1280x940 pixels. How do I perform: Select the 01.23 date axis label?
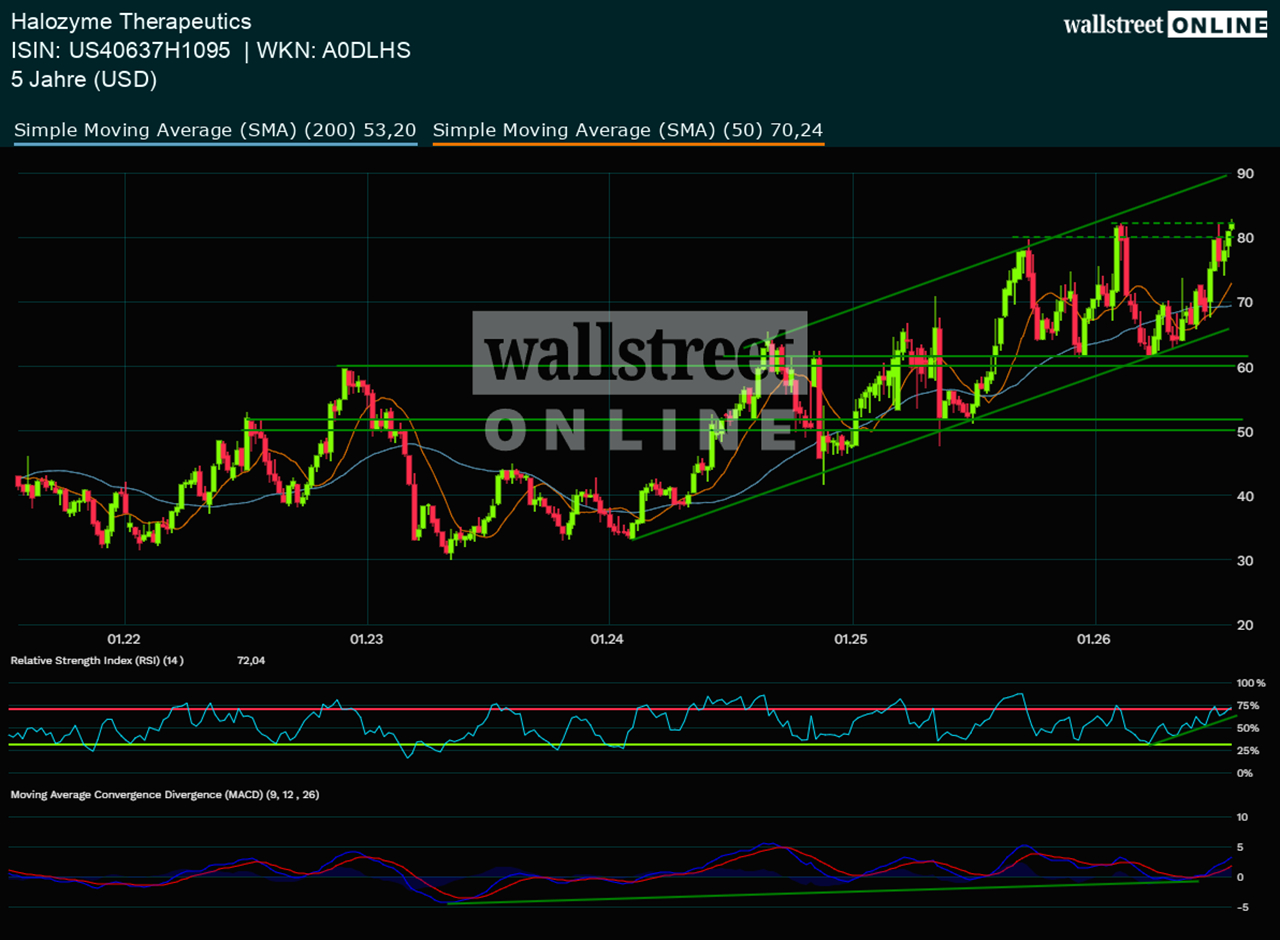367,638
